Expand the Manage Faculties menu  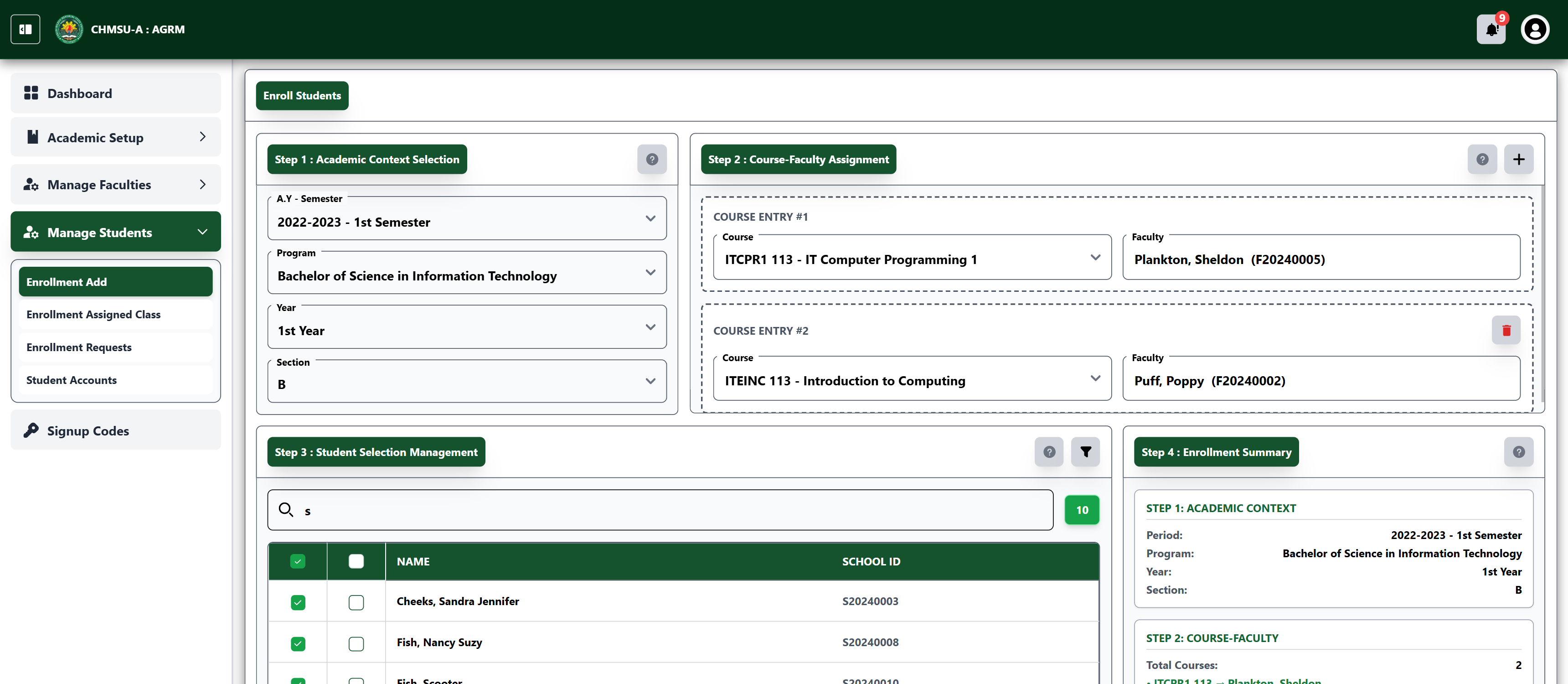click(x=116, y=185)
